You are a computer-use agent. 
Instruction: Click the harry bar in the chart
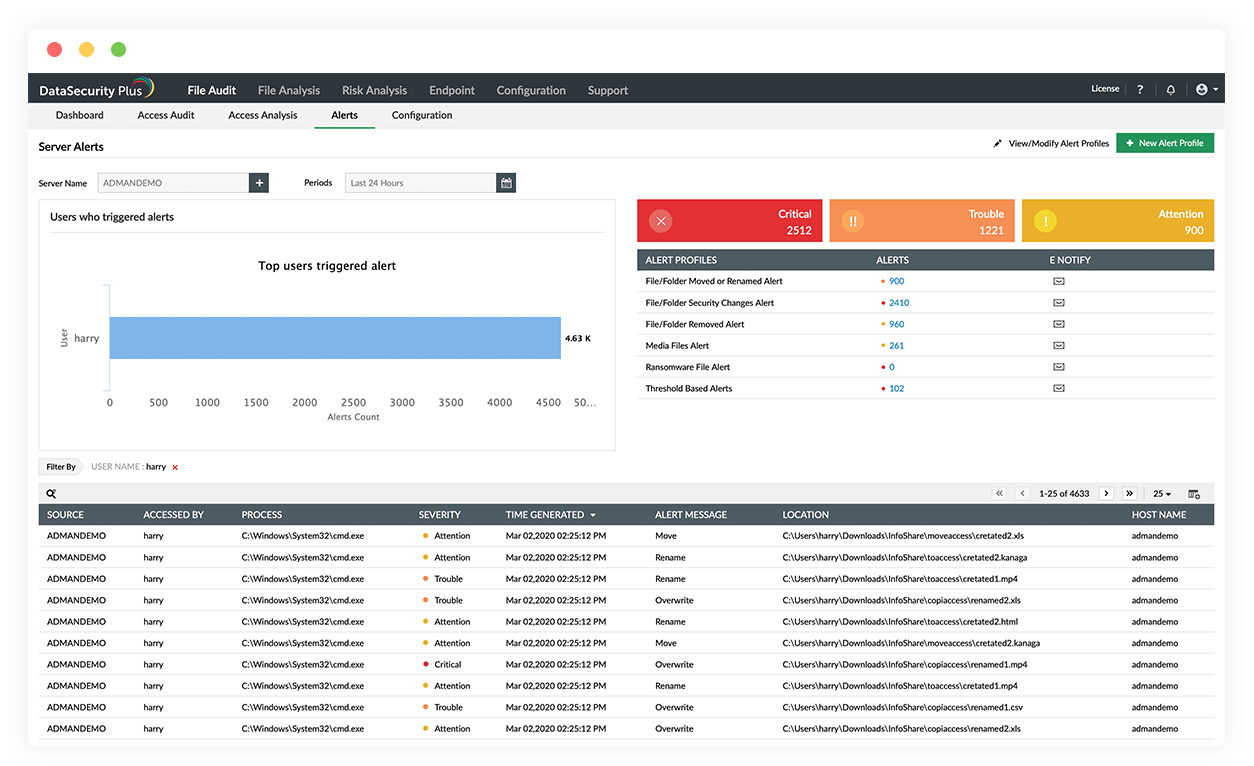click(x=335, y=338)
